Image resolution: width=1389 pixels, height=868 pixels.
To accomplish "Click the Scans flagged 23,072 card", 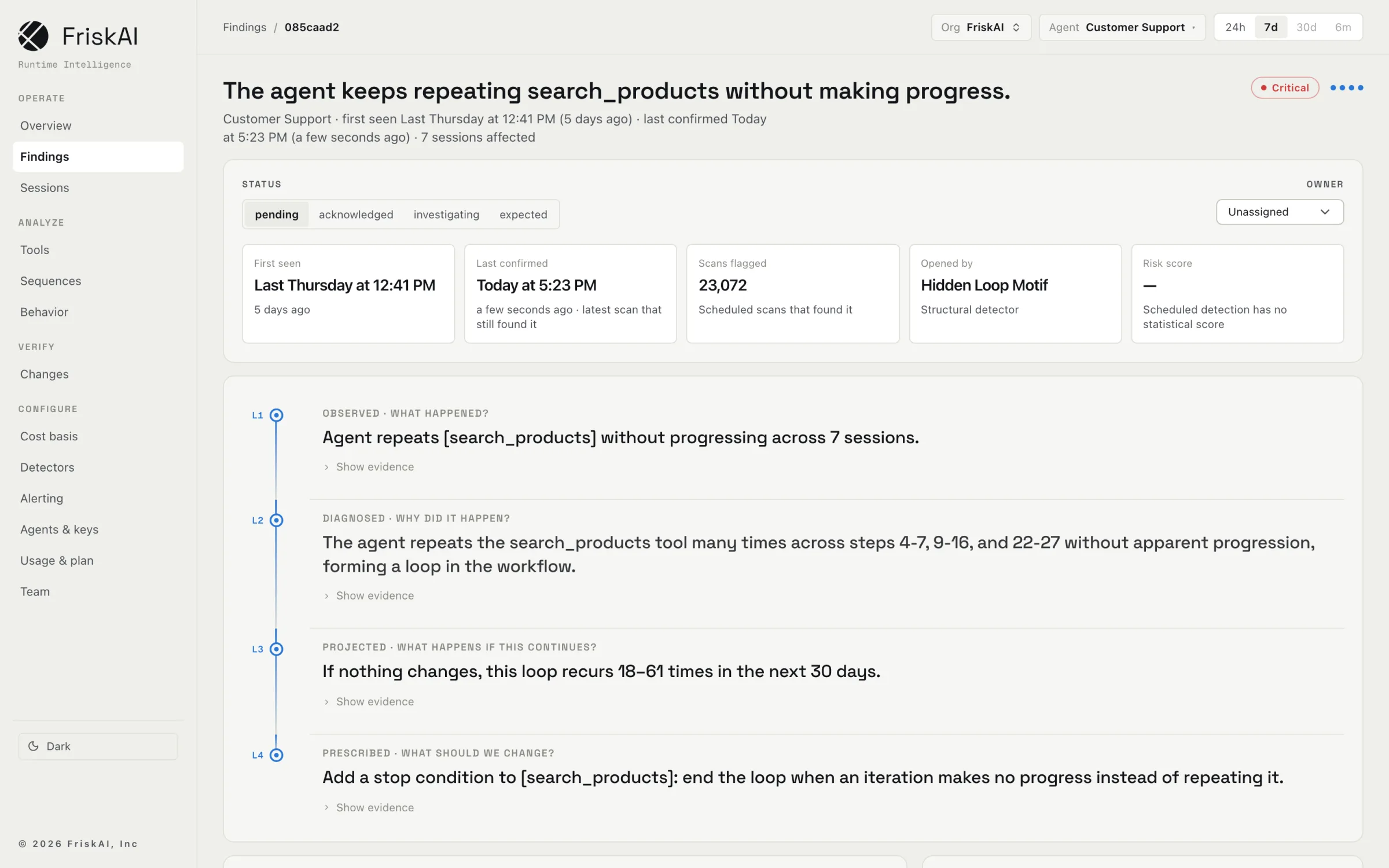I will [x=793, y=293].
